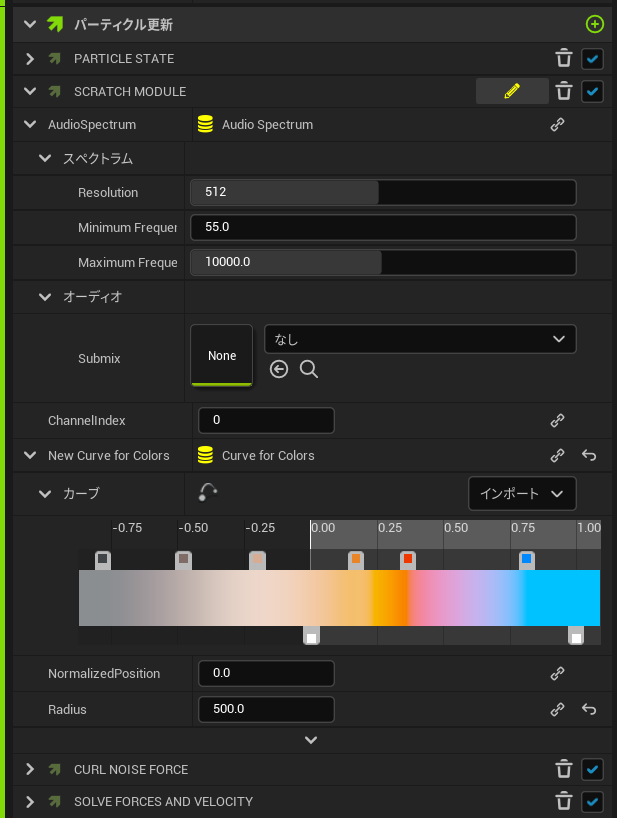Click the Submix property label

(x=99, y=358)
